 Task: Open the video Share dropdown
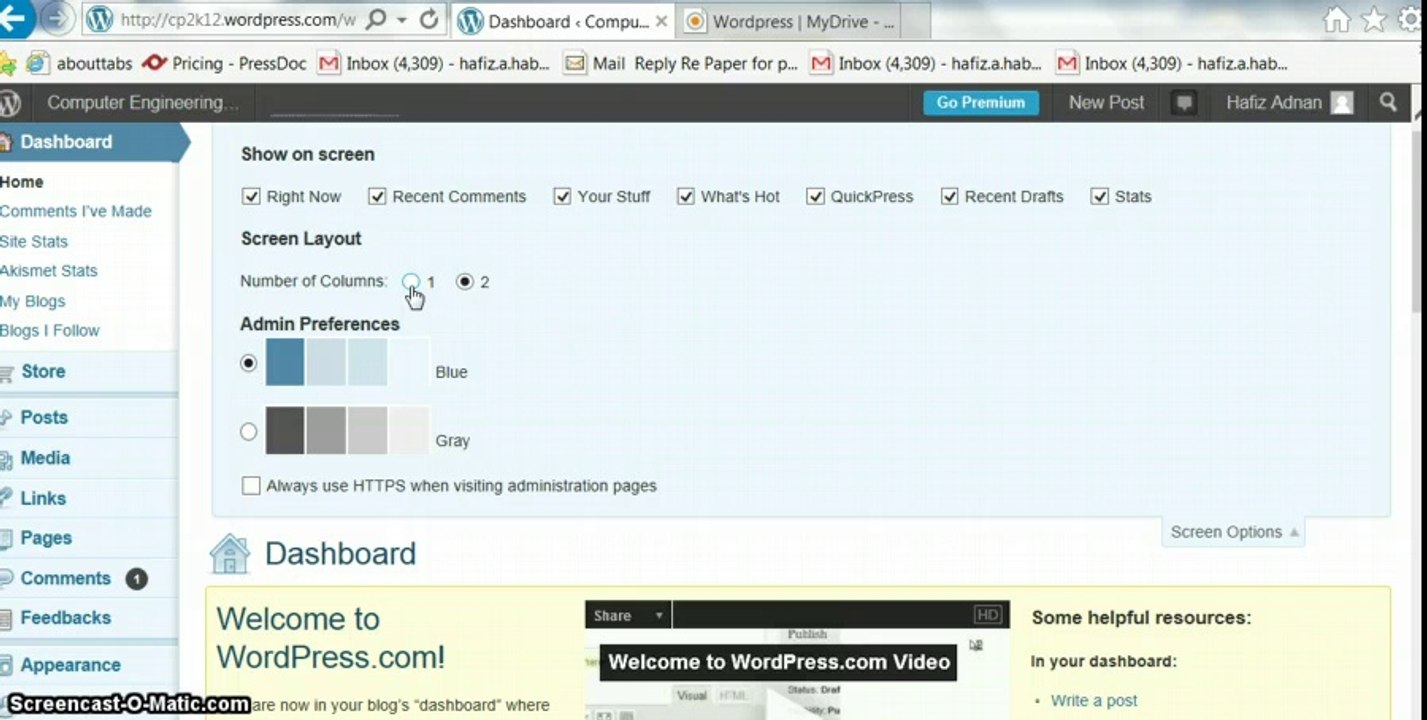[628, 616]
